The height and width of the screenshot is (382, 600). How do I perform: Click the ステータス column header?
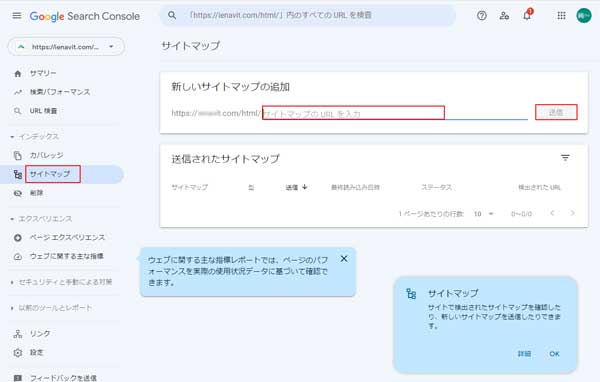436,187
